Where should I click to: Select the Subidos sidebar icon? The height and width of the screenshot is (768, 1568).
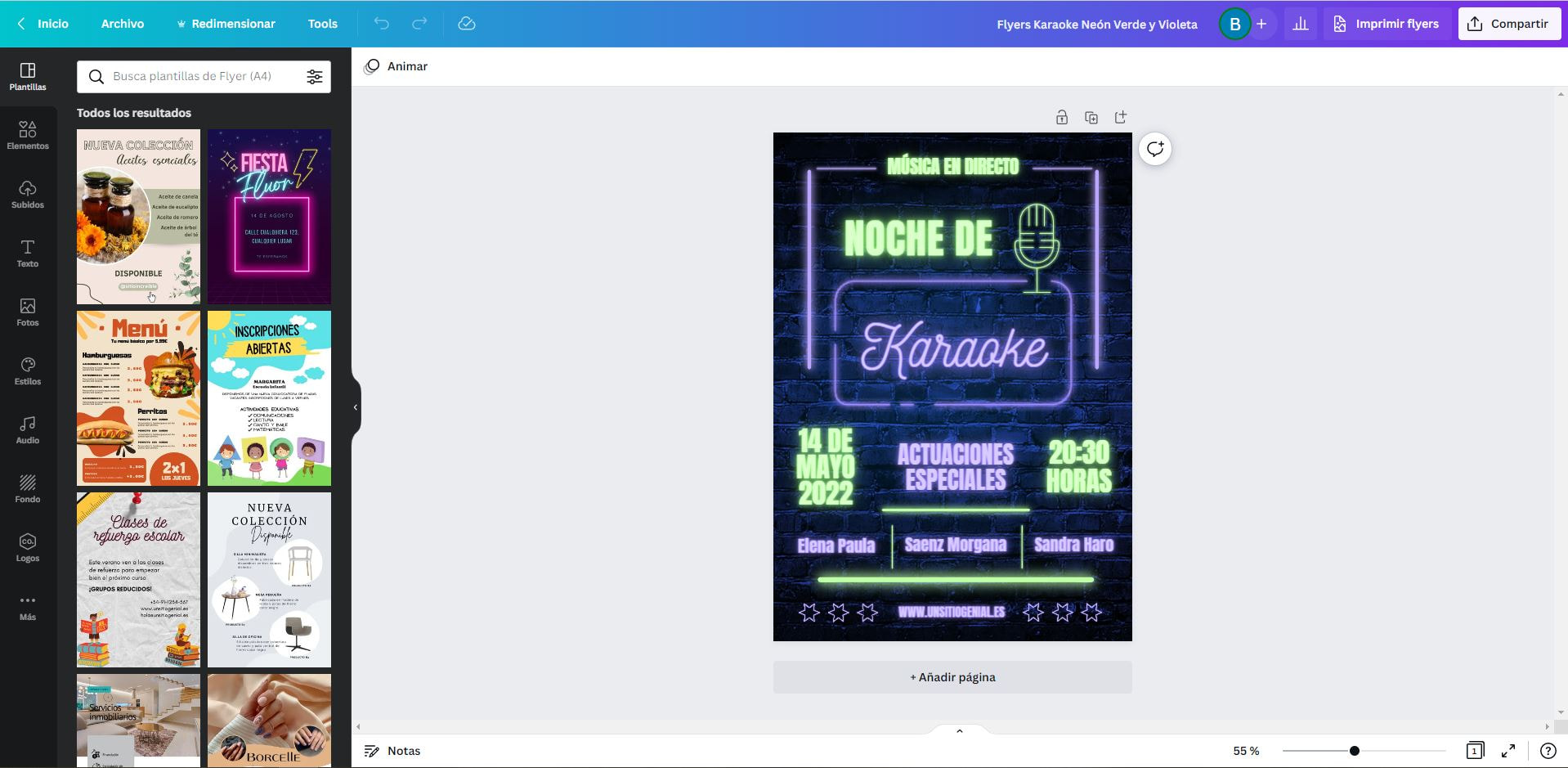pos(27,194)
